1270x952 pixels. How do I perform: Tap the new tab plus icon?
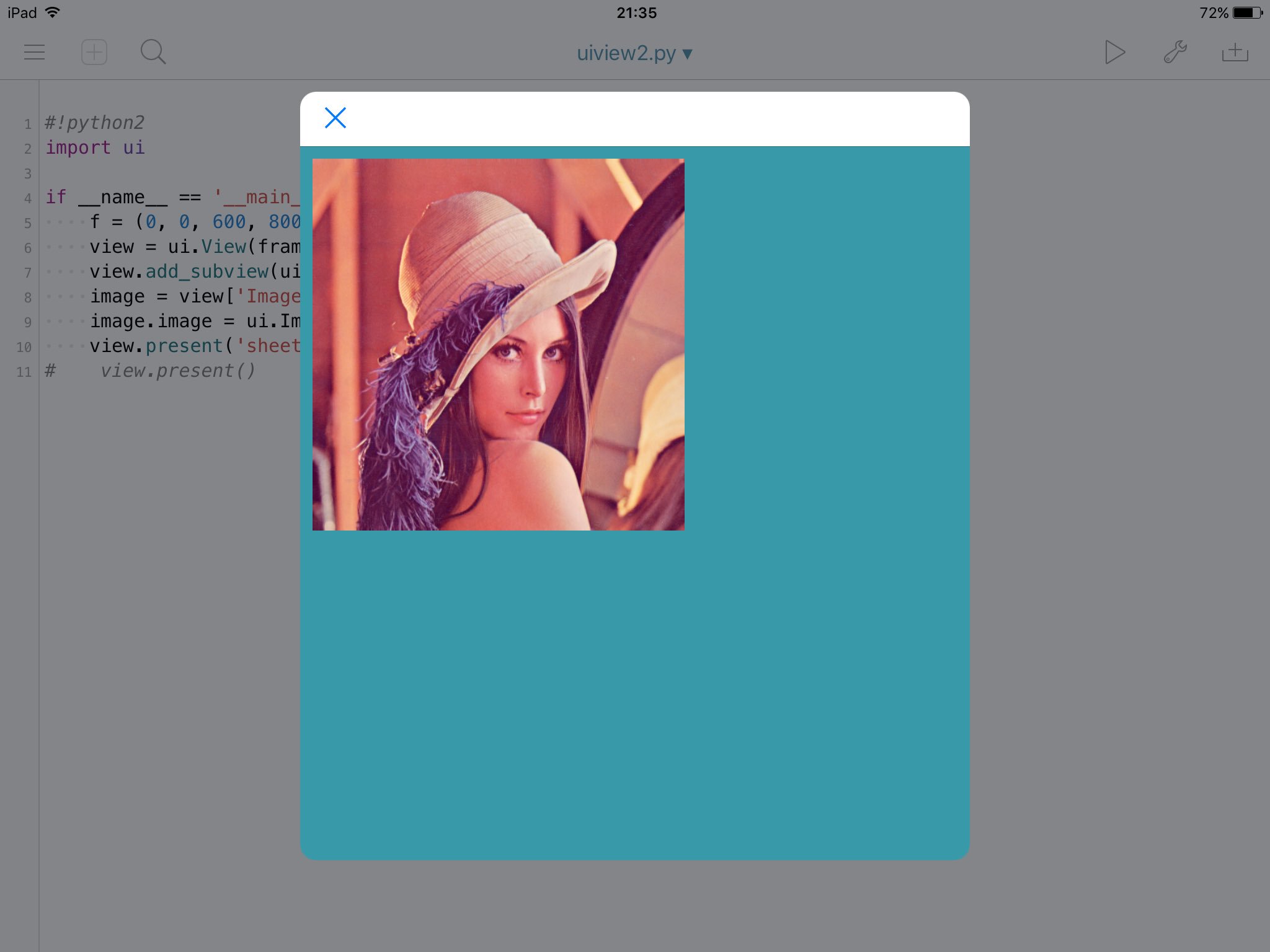(94, 53)
